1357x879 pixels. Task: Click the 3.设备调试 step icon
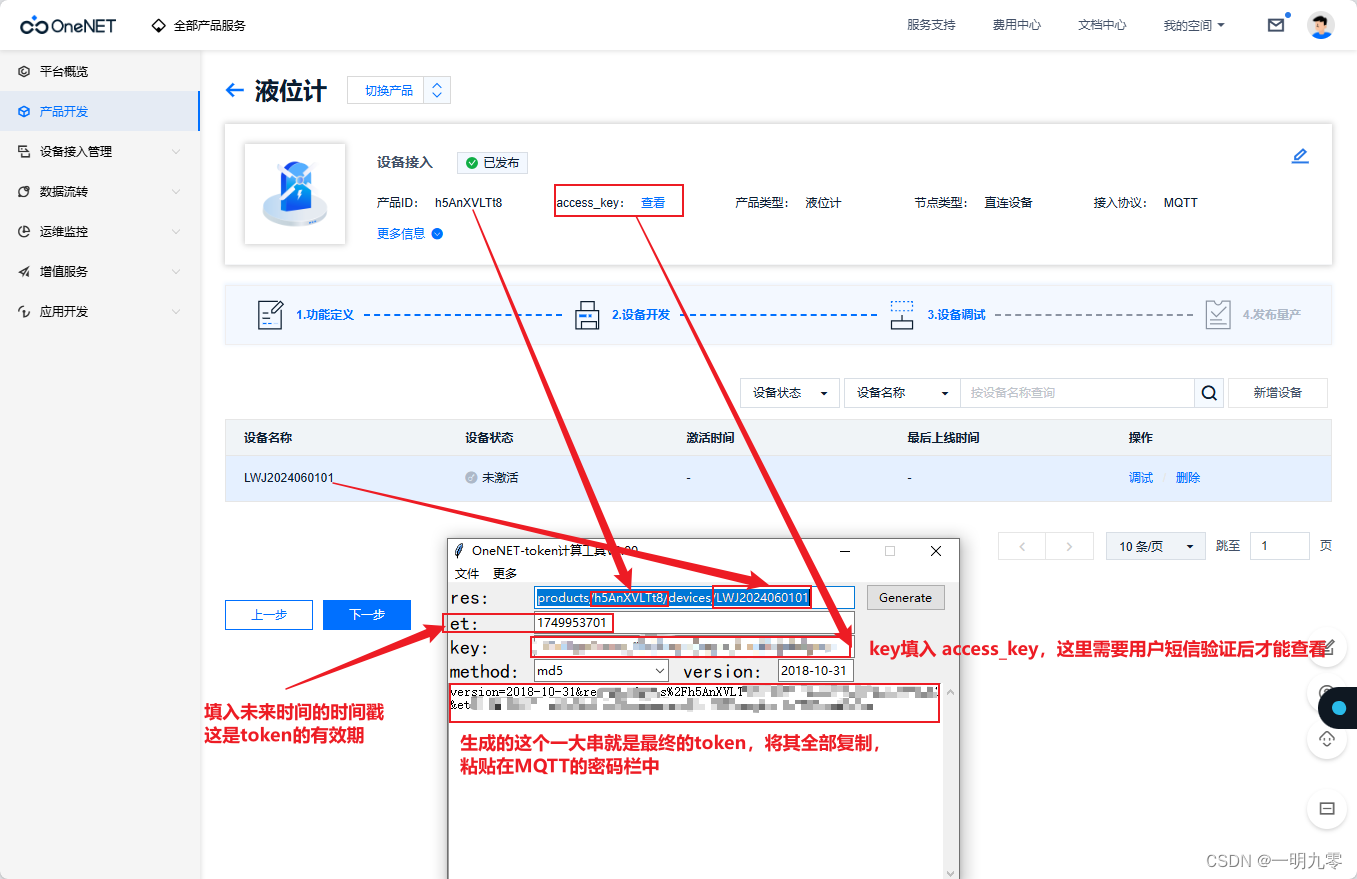902,314
